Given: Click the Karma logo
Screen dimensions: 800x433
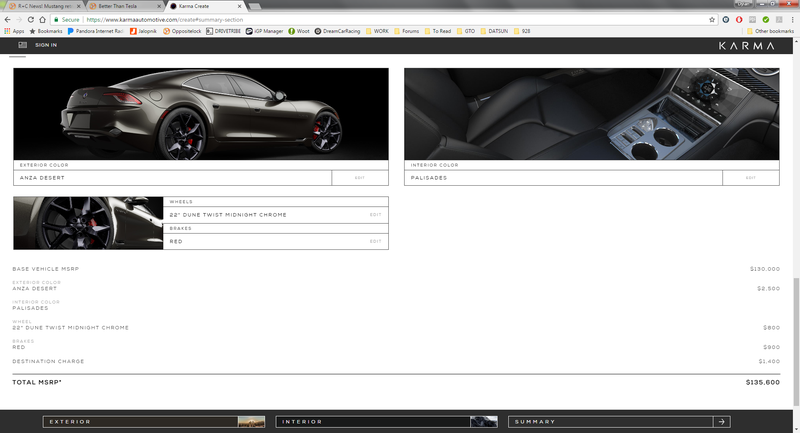Looking at the screenshot, I should tap(746, 45).
